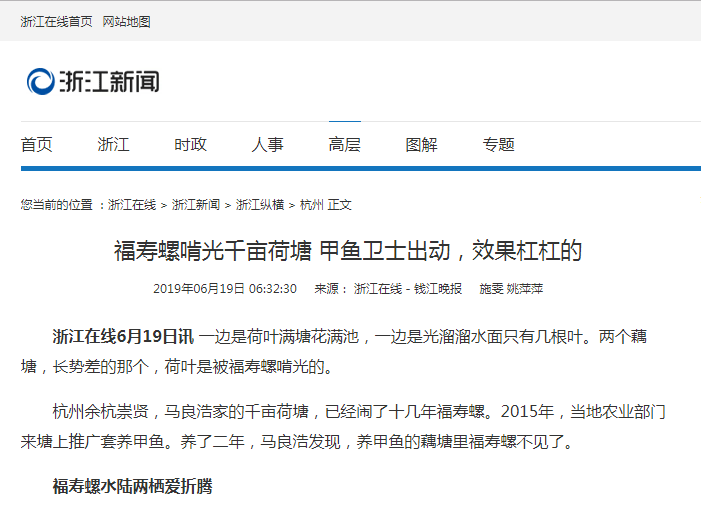Open the 浙江在线首页 link in top bar
This screenshot has height=507, width=701.
(56, 21)
